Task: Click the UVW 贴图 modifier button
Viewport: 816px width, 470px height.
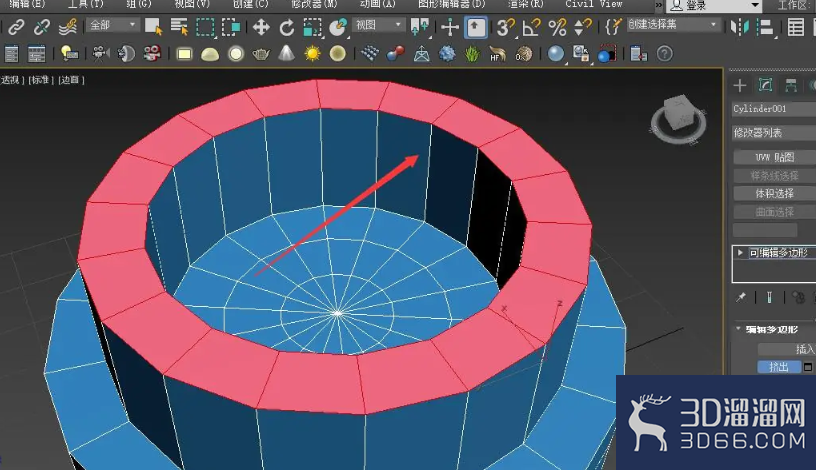Action: point(774,157)
